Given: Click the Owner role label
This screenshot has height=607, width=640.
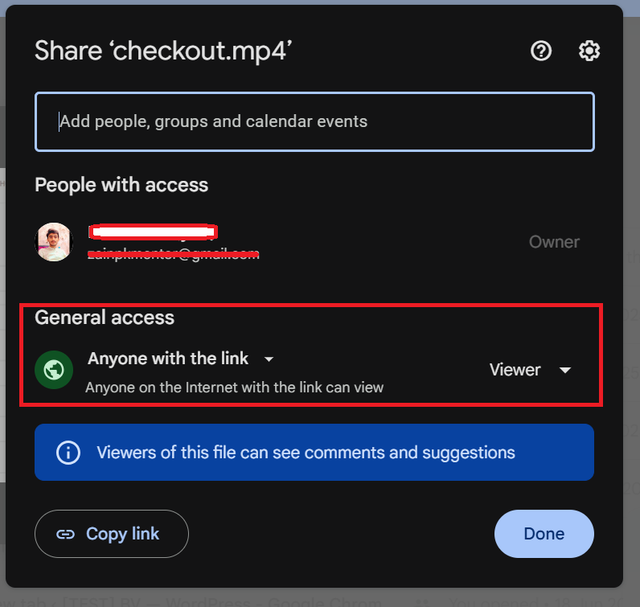Looking at the screenshot, I should click(x=554, y=242).
